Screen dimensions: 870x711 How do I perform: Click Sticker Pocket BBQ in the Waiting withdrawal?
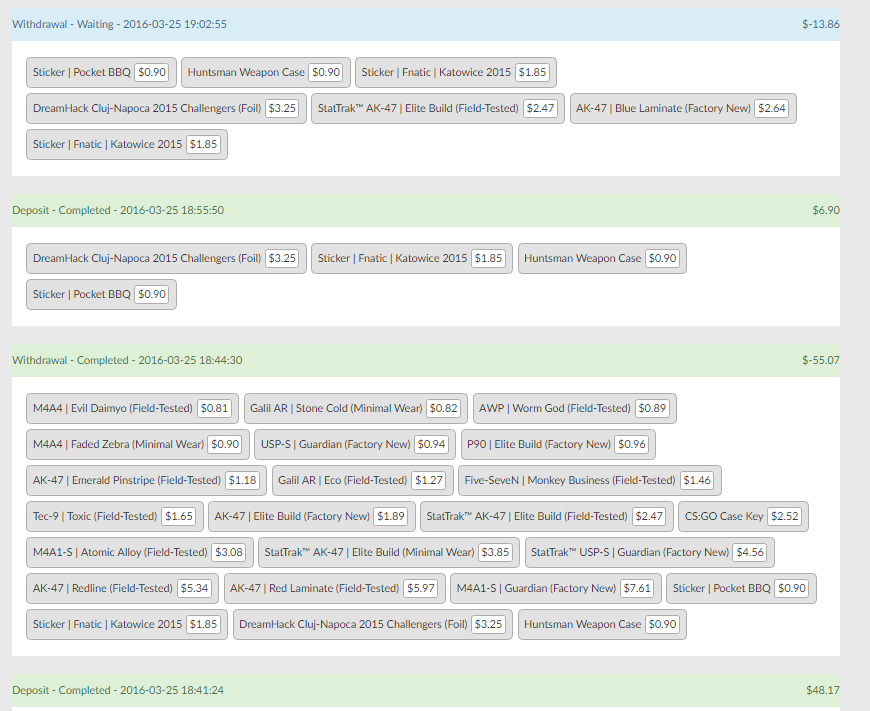coord(101,72)
